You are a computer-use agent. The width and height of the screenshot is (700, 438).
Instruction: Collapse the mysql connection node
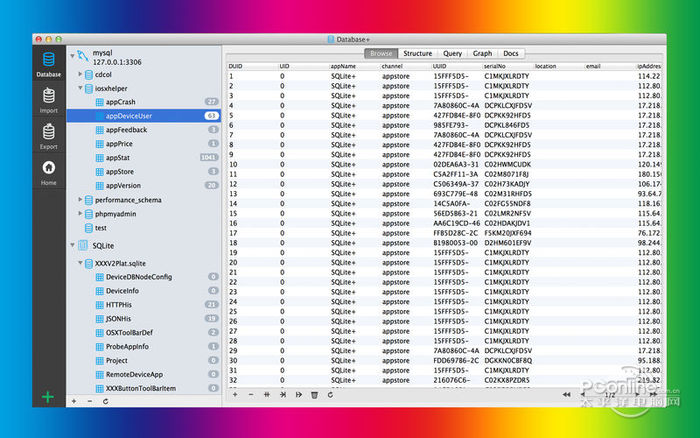[72, 54]
